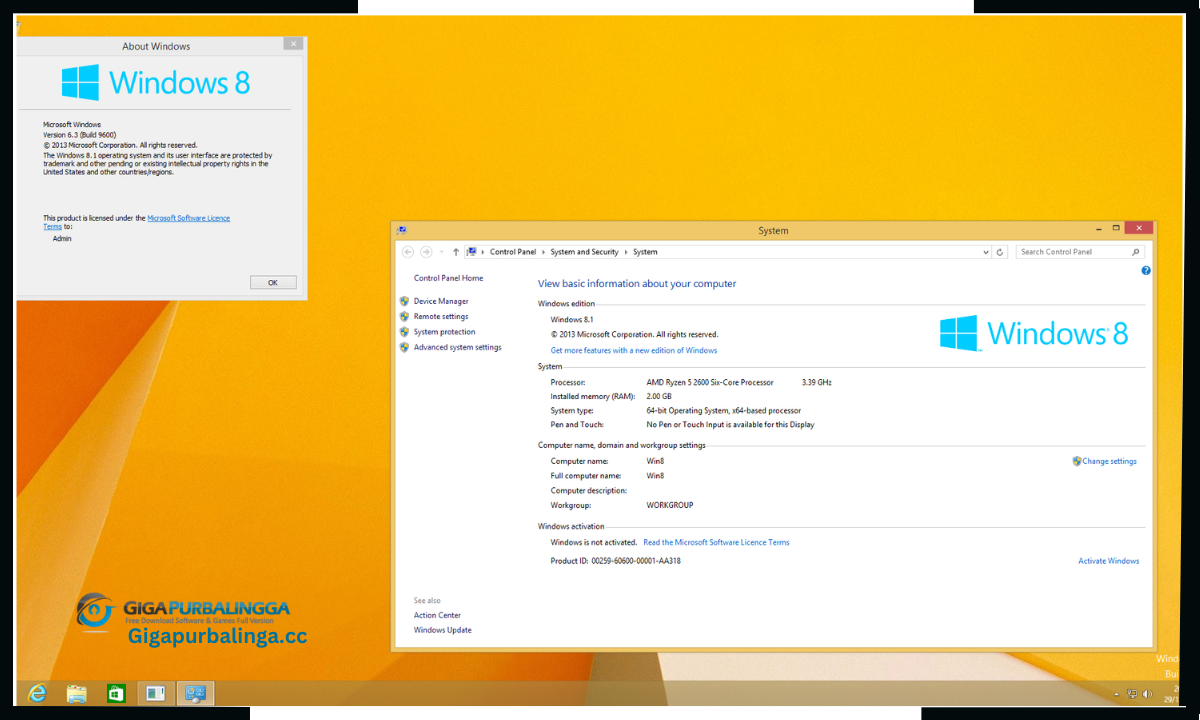The width and height of the screenshot is (1200, 720).
Task: Click the Windows 8 logo in System window
Action: tap(1034, 333)
